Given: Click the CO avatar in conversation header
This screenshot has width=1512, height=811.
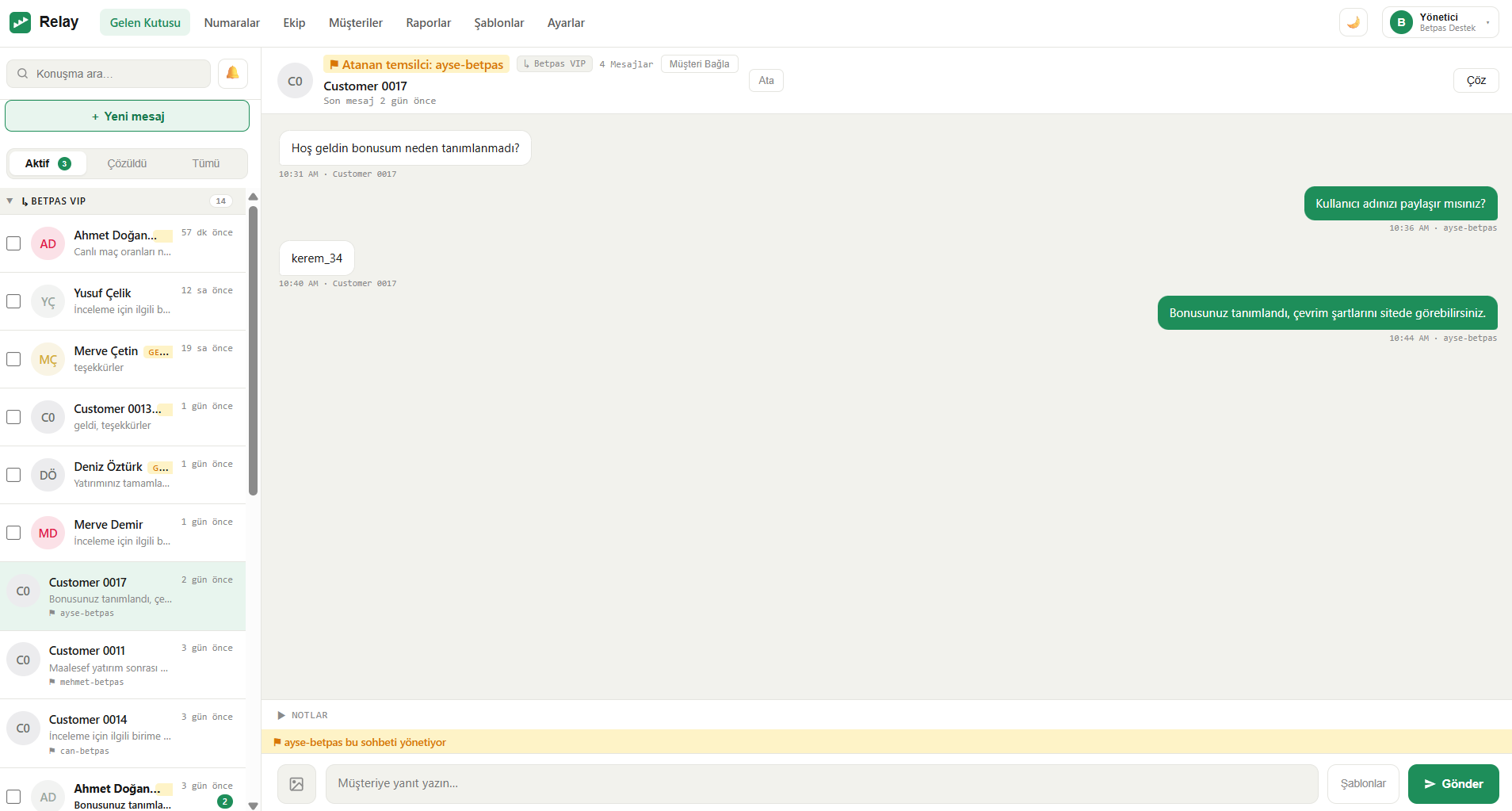Looking at the screenshot, I should pos(295,81).
